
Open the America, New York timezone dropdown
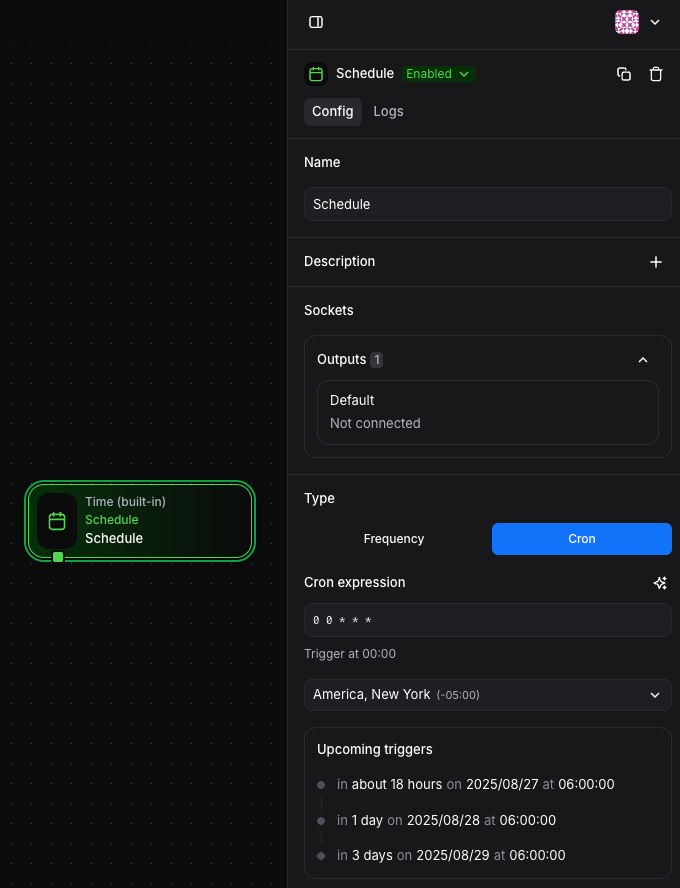coord(487,695)
